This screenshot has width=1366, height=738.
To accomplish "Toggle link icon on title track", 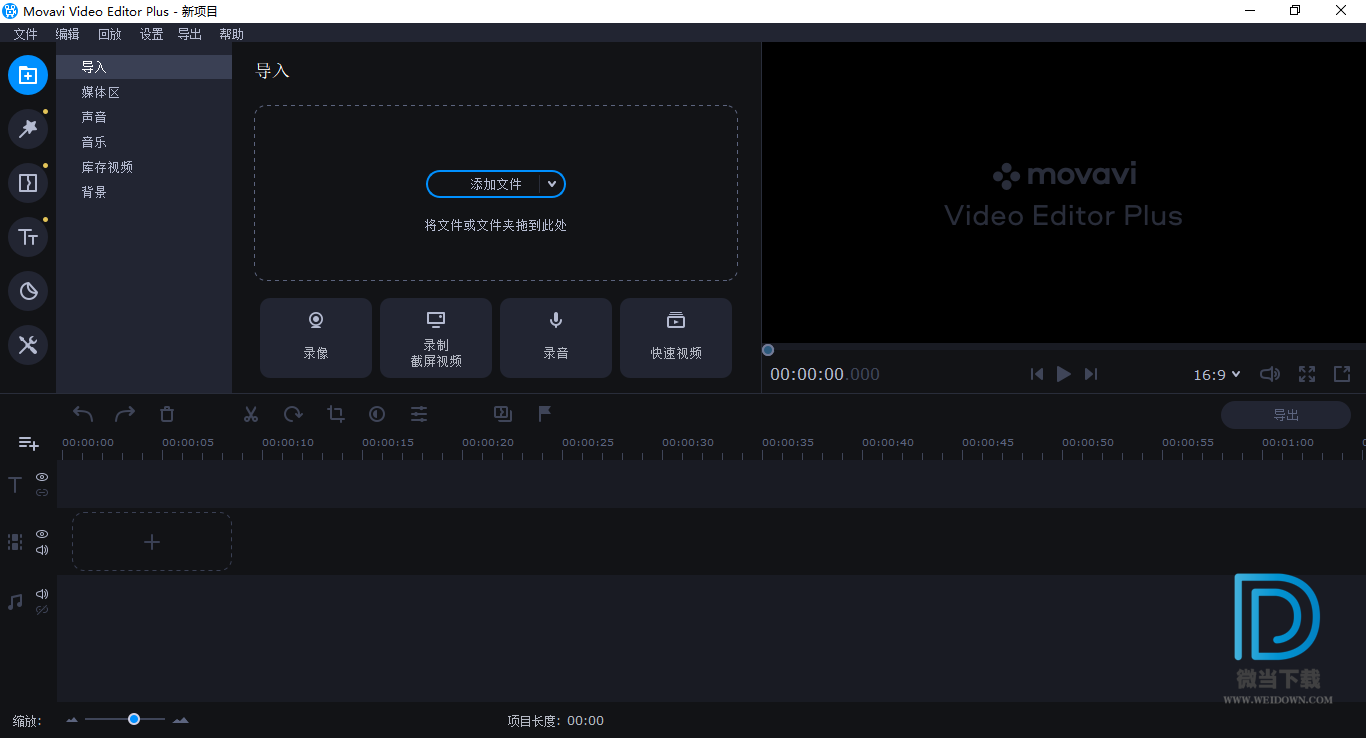I will click(42, 493).
